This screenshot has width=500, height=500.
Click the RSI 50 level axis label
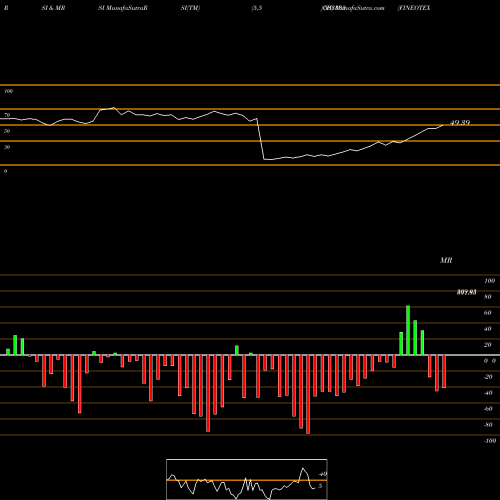click(x=7, y=131)
